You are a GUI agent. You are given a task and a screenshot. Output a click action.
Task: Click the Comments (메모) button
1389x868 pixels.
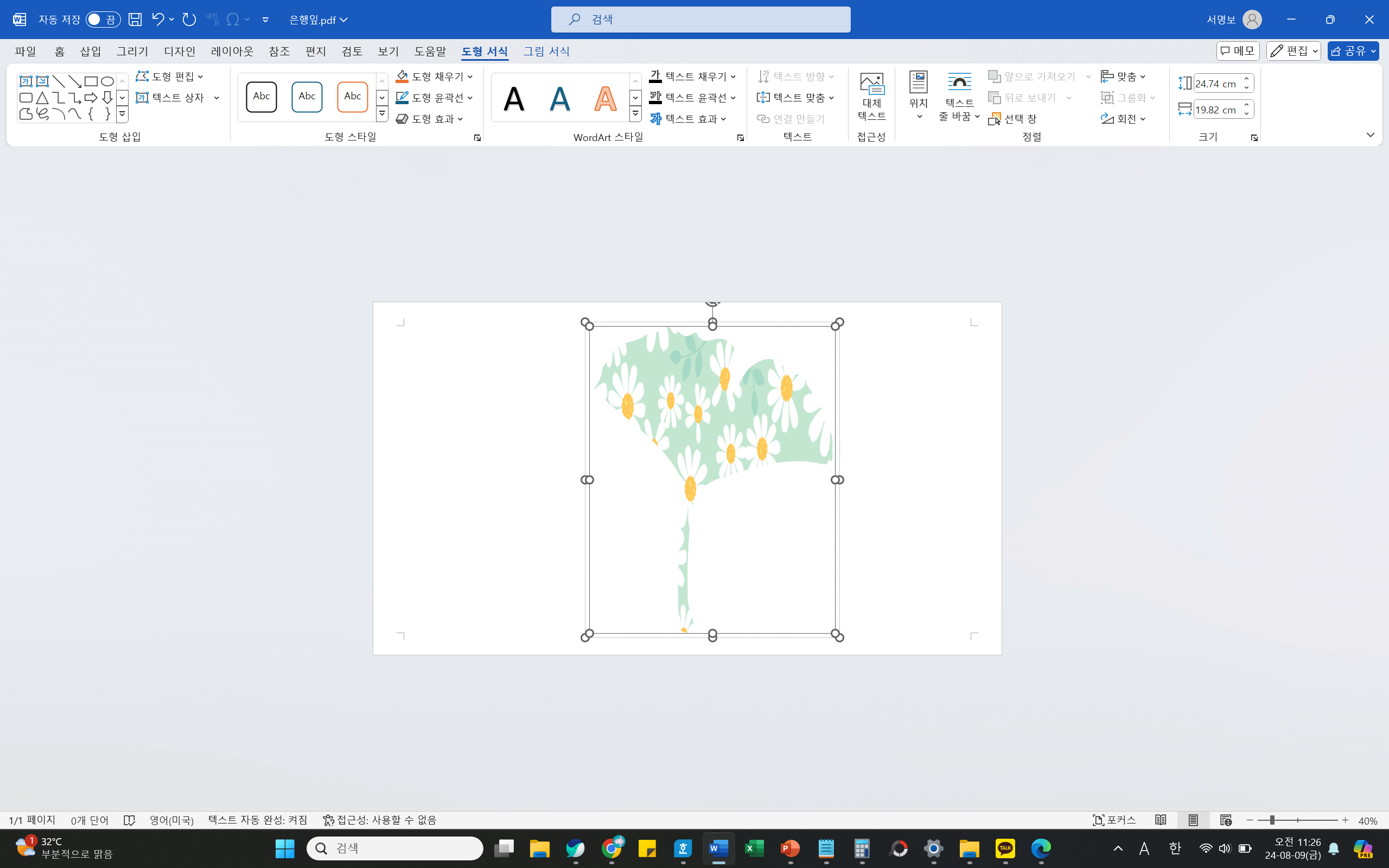pos(1238,51)
